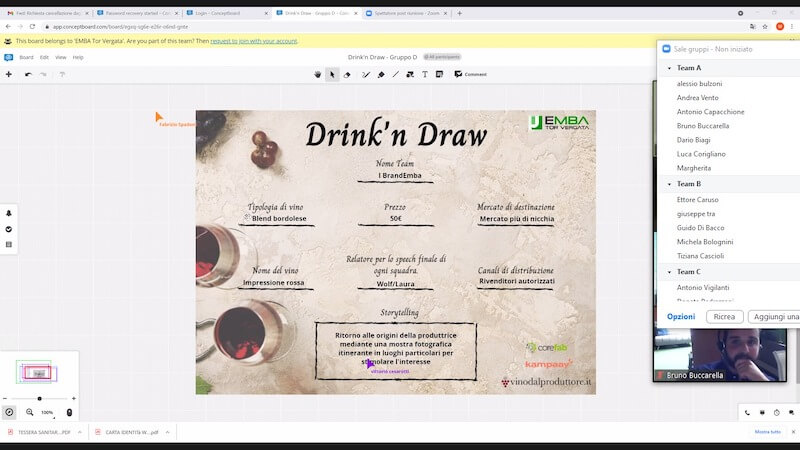Select the shapes tool
The height and width of the screenshot is (450, 800).
tap(410, 74)
